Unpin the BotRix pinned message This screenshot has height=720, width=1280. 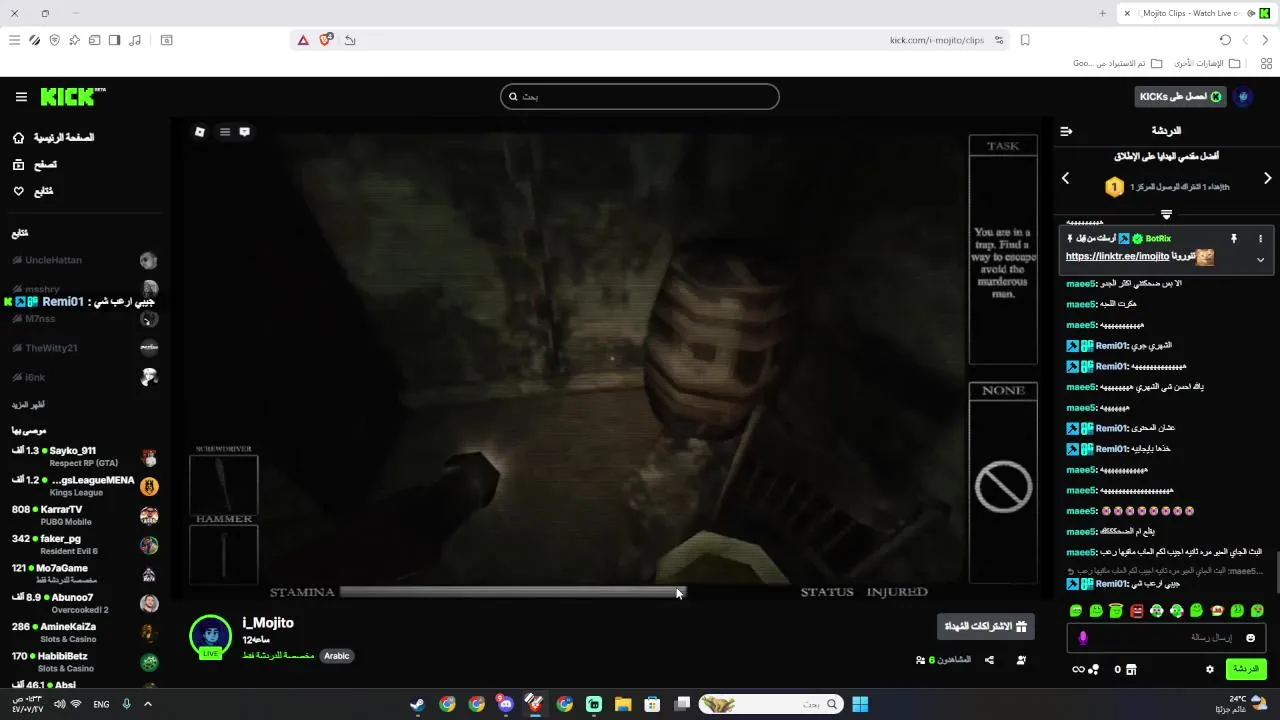1234,239
